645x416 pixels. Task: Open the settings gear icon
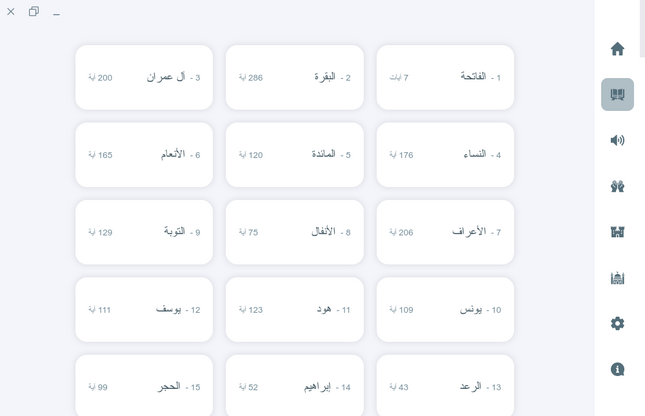(617, 324)
